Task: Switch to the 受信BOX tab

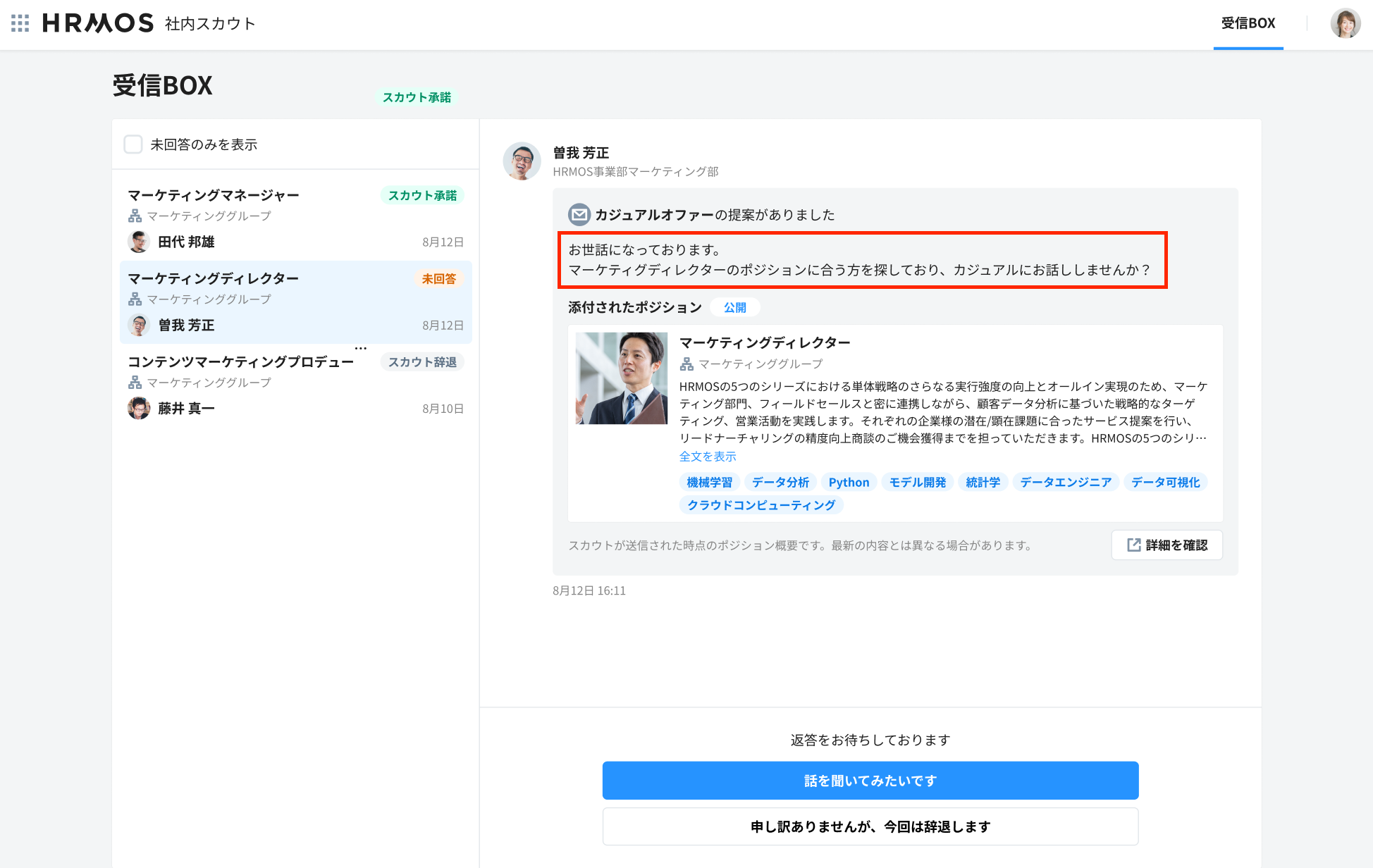Action: pos(1248,23)
